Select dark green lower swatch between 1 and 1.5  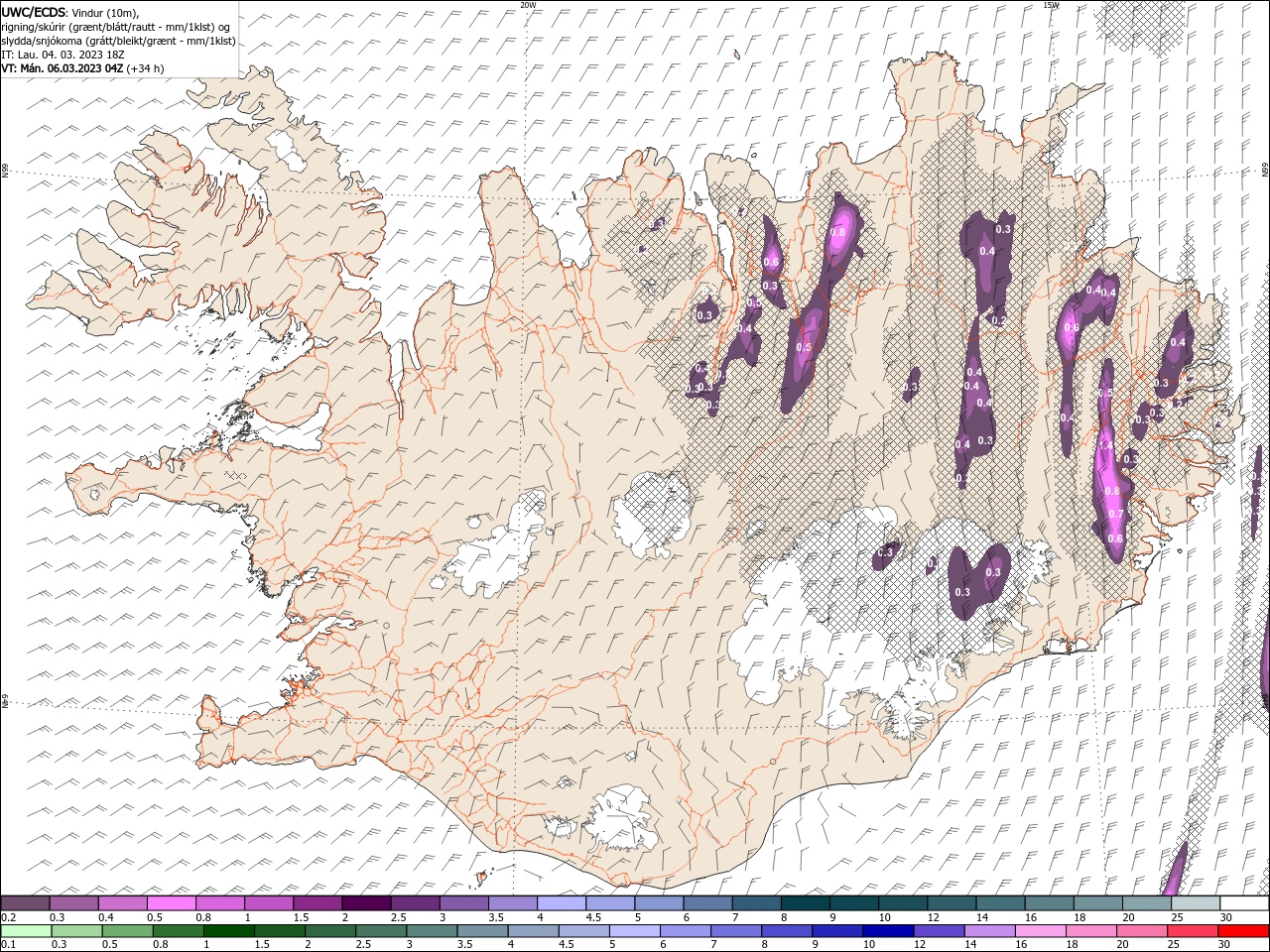(x=228, y=931)
